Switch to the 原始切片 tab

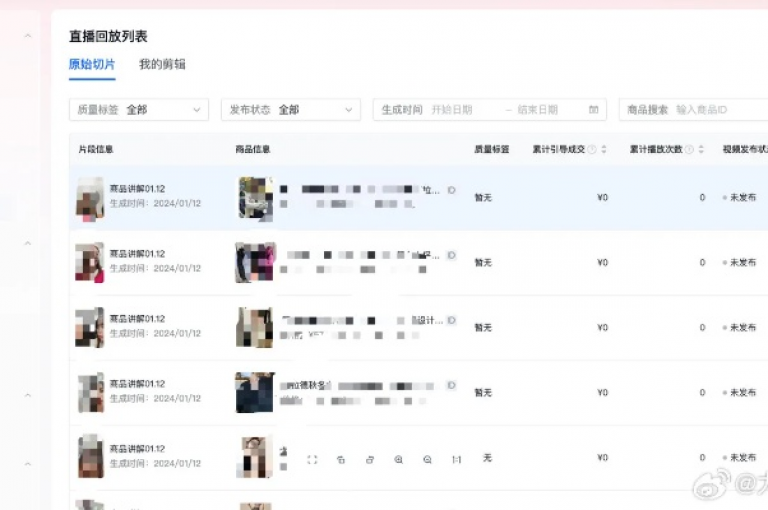point(92,64)
